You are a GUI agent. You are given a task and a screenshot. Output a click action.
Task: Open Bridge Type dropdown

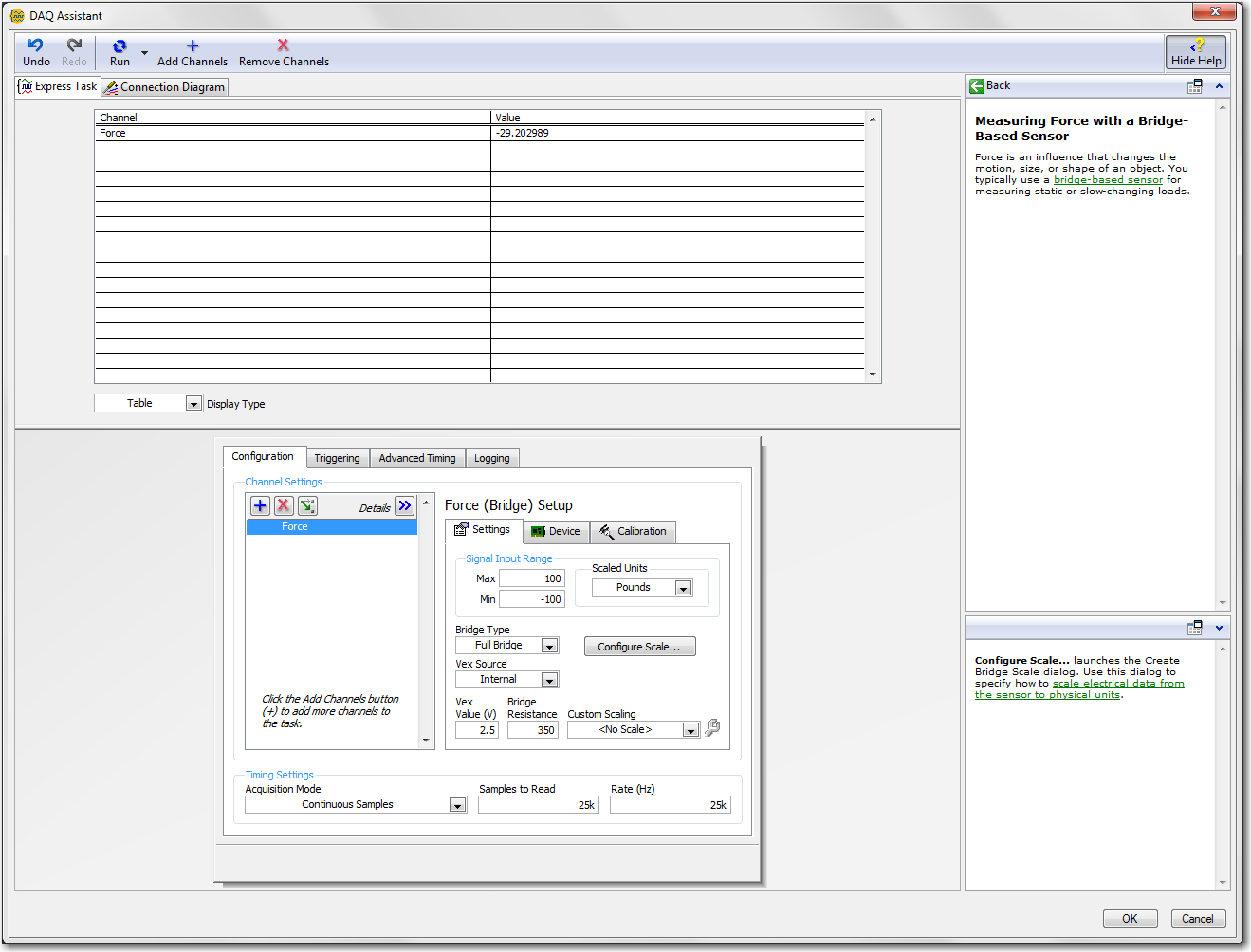point(549,646)
